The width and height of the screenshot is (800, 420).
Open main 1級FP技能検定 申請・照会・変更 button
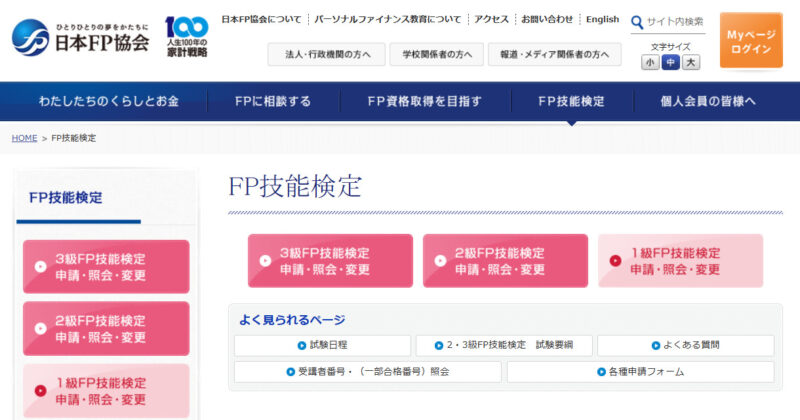coord(681,261)
